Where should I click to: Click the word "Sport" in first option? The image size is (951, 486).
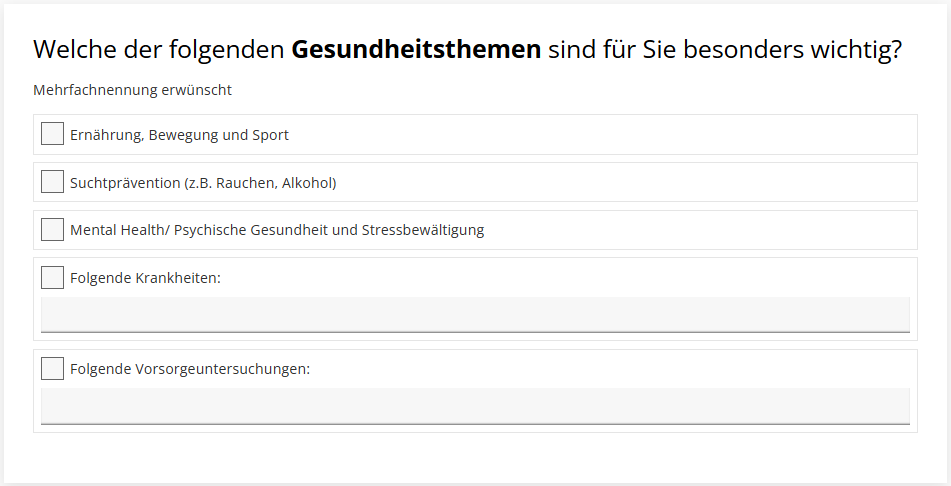pyautogui.click(x=270, y=135)
